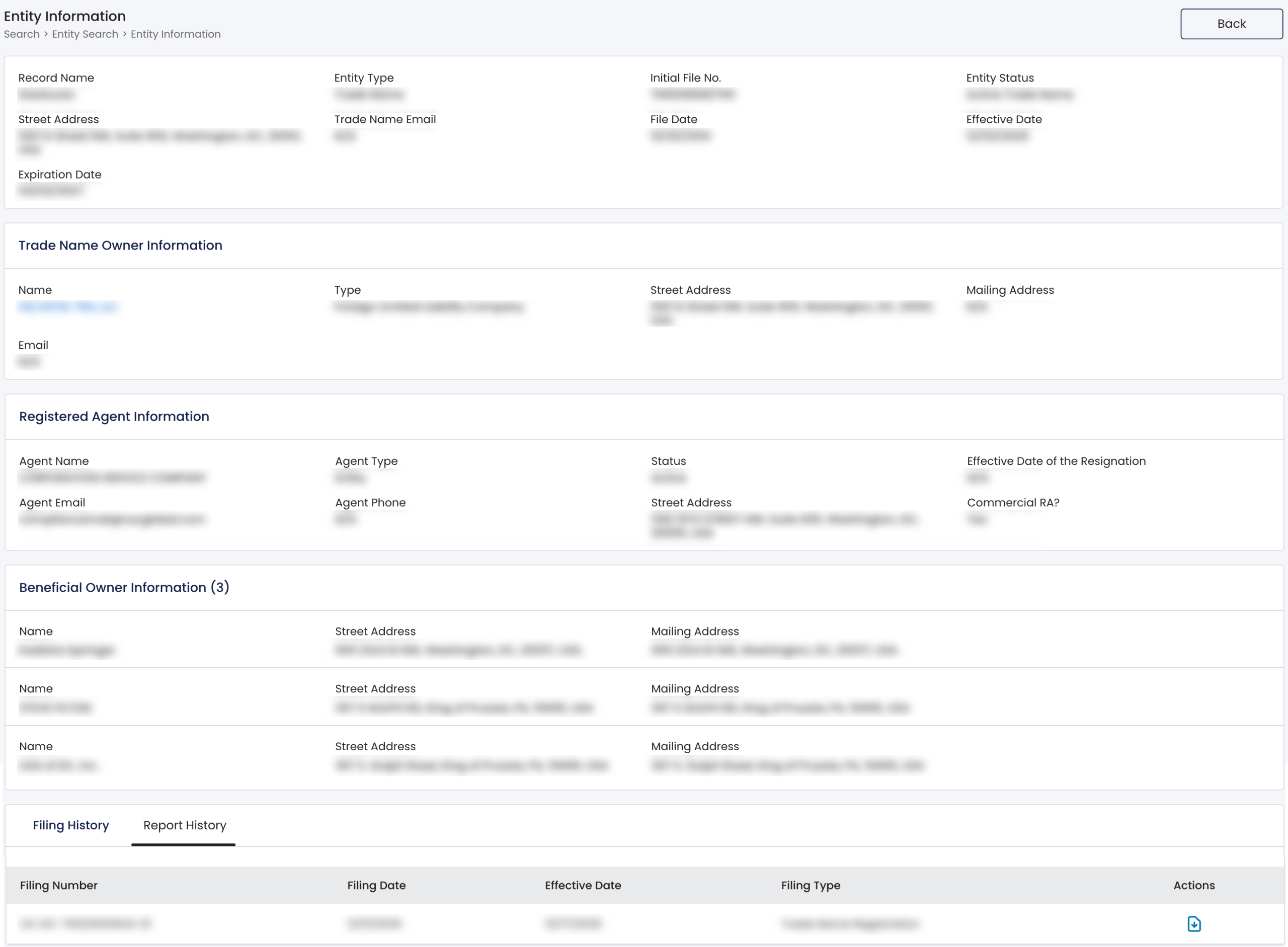Click the Expiration Date label
The width and height of the screenshot is (1288, 947).
(x=59, y=174)
